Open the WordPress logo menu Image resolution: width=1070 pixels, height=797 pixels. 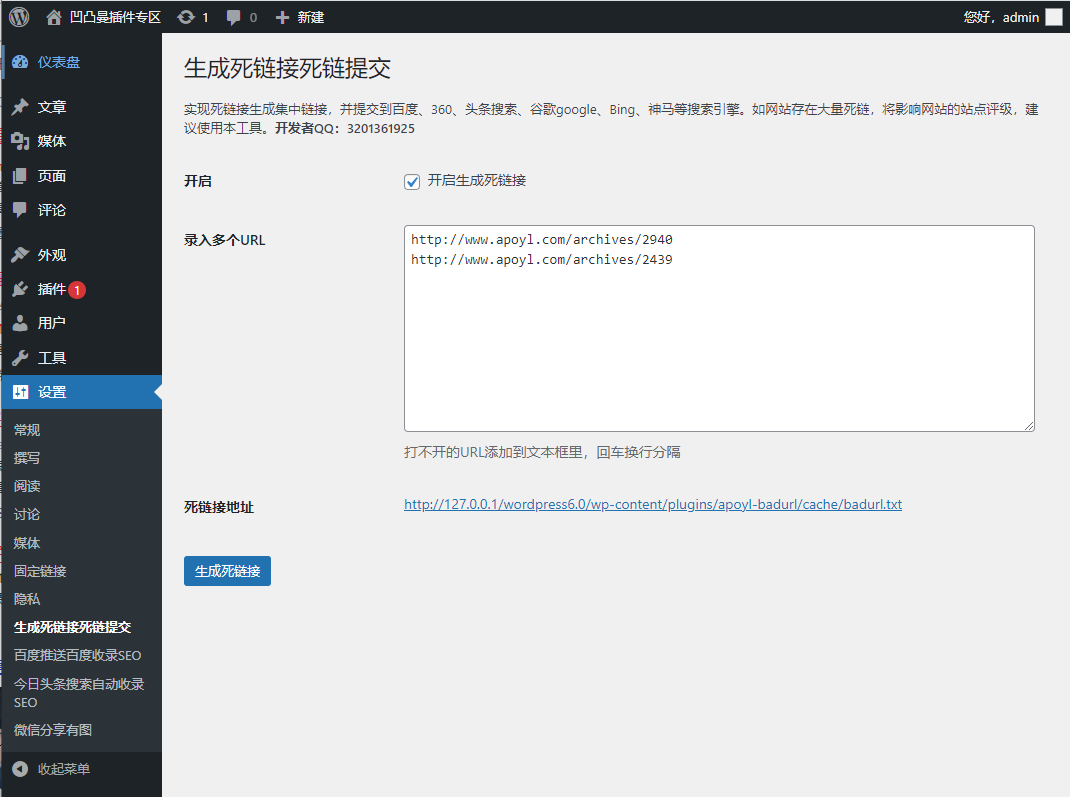[x=19, y=16]
